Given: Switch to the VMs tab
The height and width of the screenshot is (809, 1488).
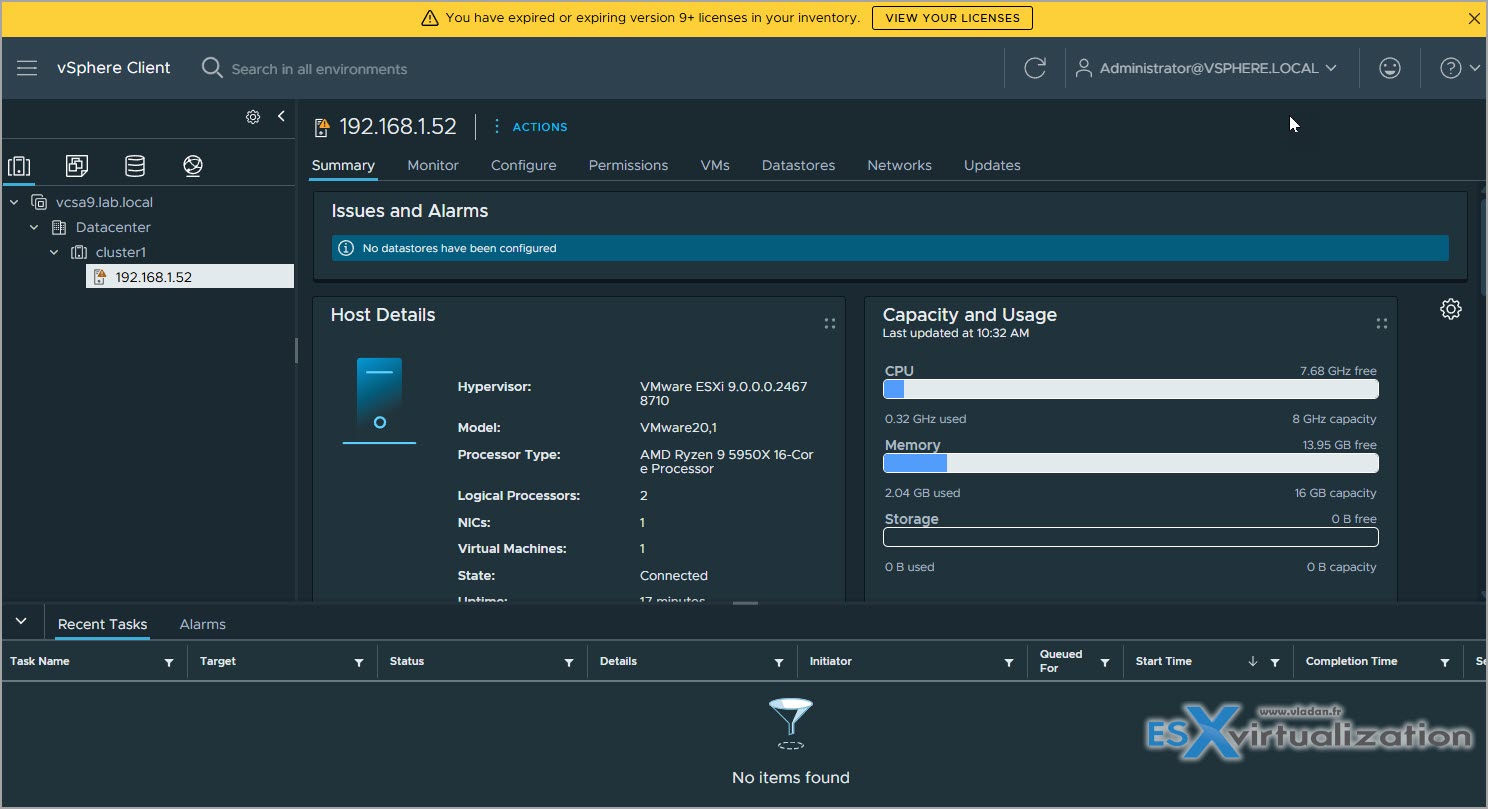Looking at the screenshot, I should 715,166.
